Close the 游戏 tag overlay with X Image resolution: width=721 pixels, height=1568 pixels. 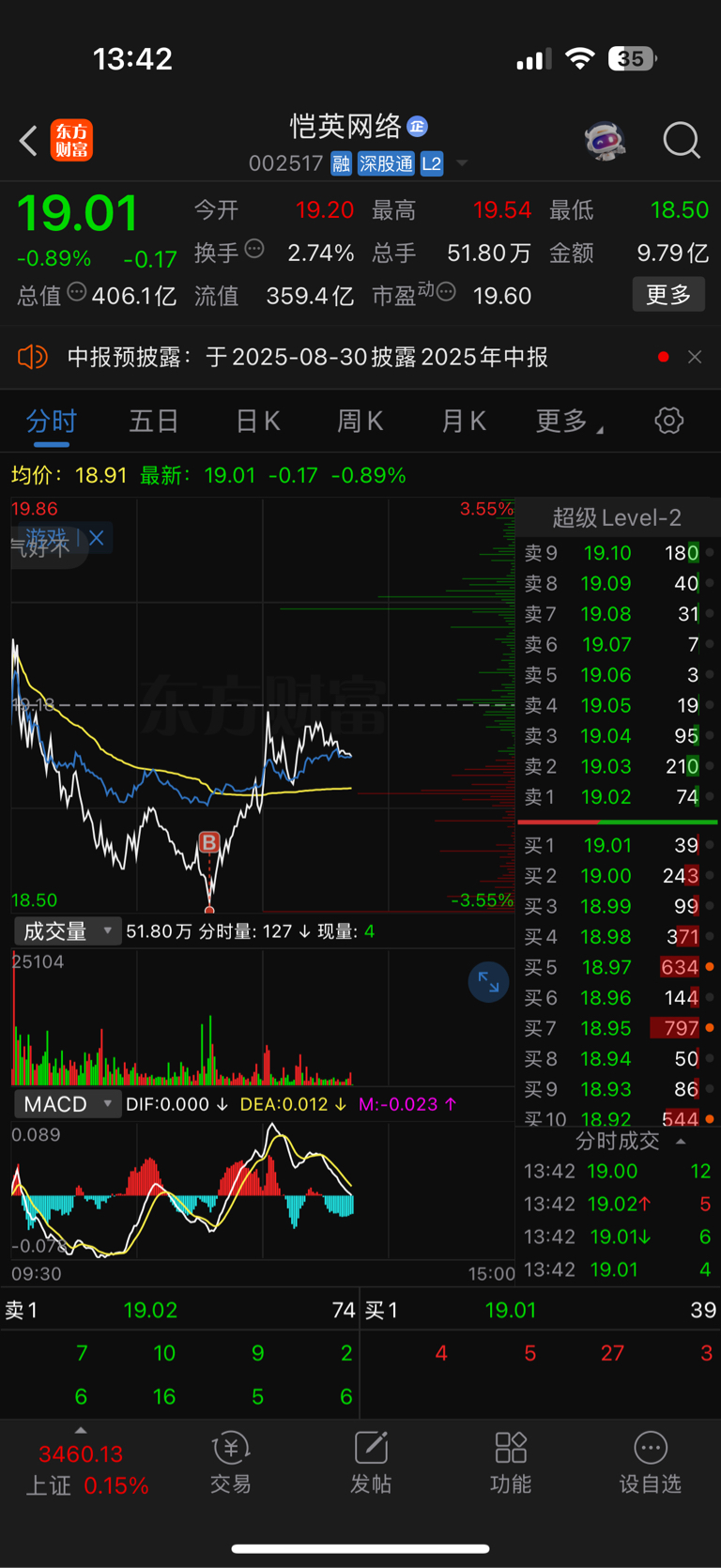[x=97, y=538]
